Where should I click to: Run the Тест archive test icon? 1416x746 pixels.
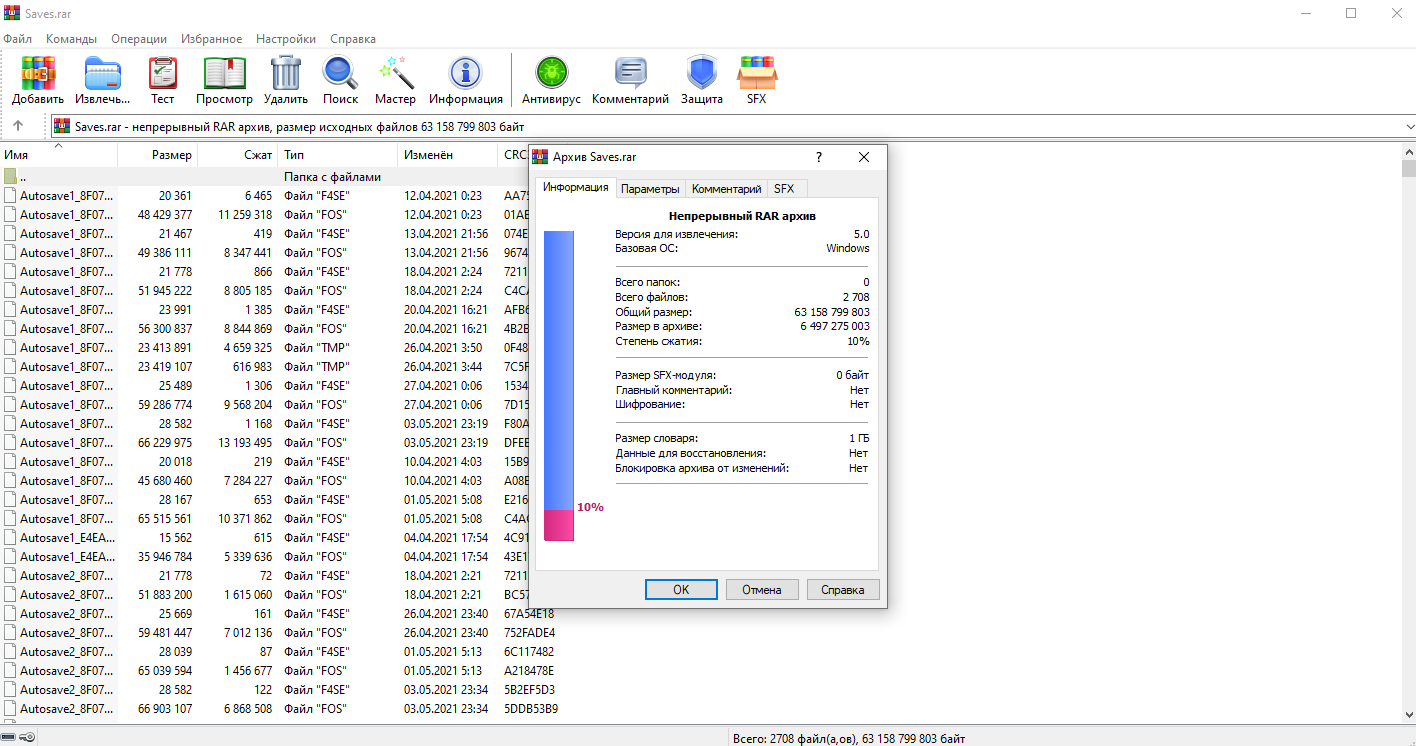click(162, 75)
